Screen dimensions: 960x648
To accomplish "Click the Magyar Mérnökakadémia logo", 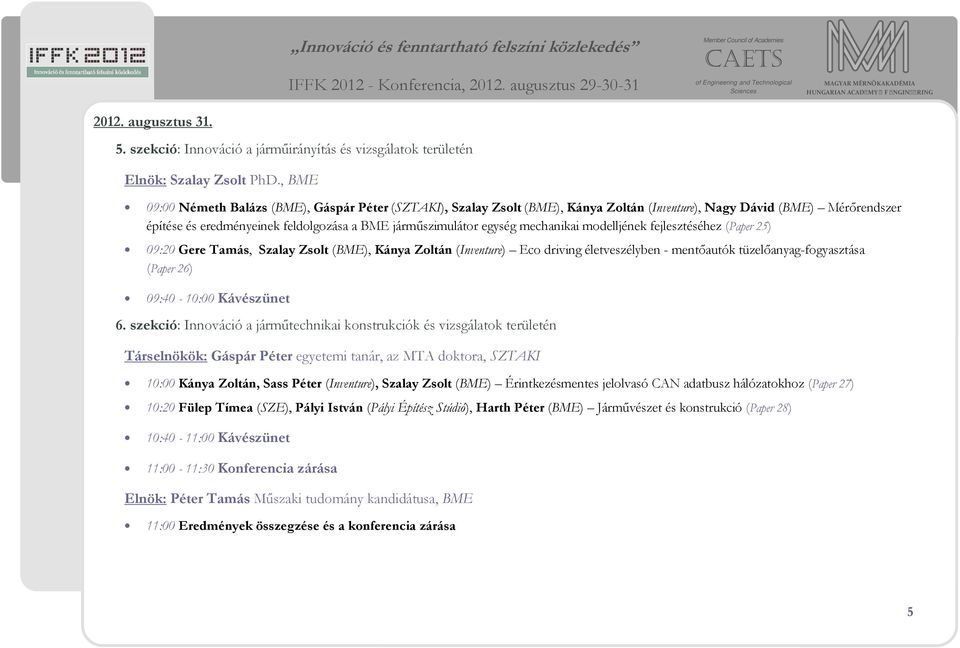I will click(x=869, y=57).
